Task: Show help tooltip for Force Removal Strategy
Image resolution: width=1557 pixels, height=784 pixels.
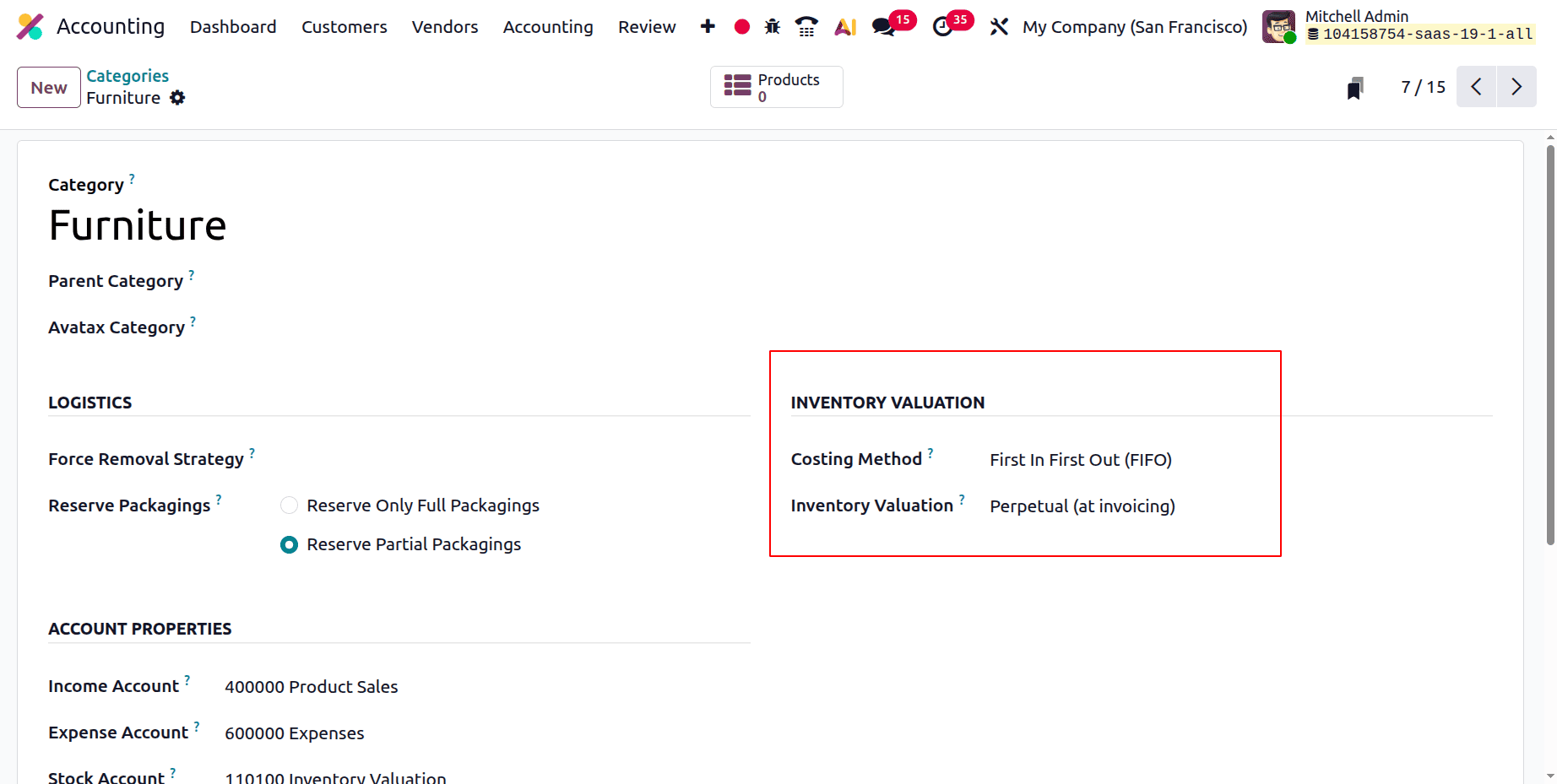Action: click(x=252, y=452)
